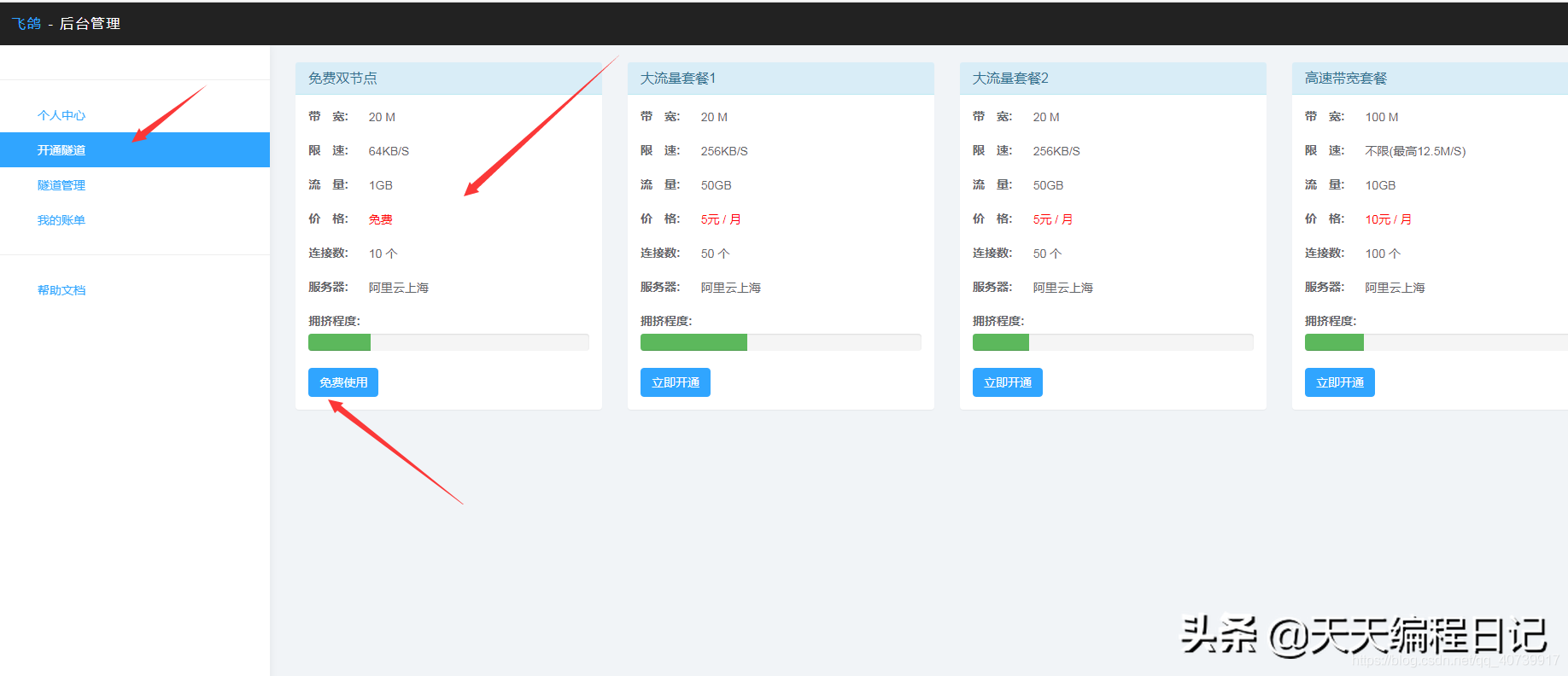Screen dimensions: 1568x676
Task: Click 阿里云上海 in the 免费双节点 card
Action: pyautogui.click(x=399, y=288)
